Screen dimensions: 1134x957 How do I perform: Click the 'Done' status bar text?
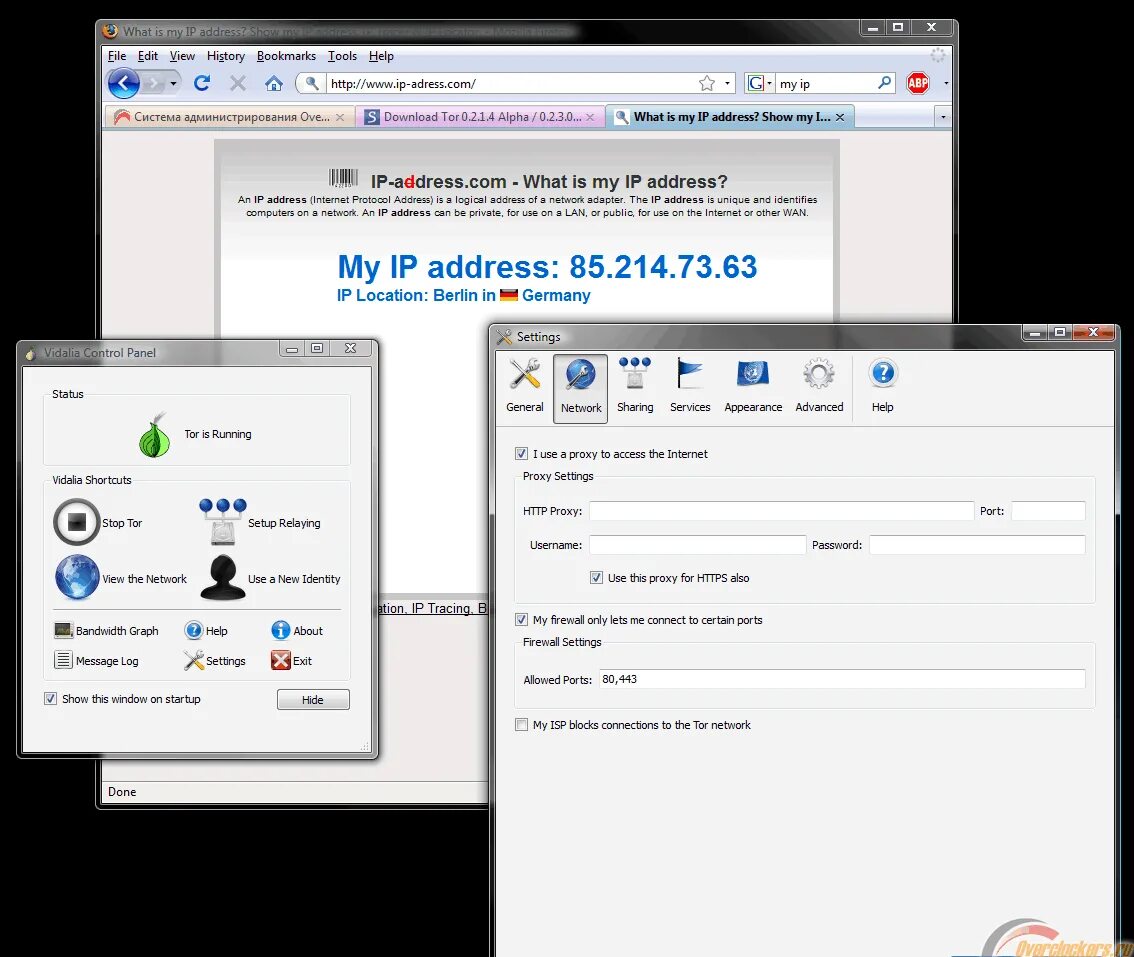pyautogui.click(x=122, y=791)
